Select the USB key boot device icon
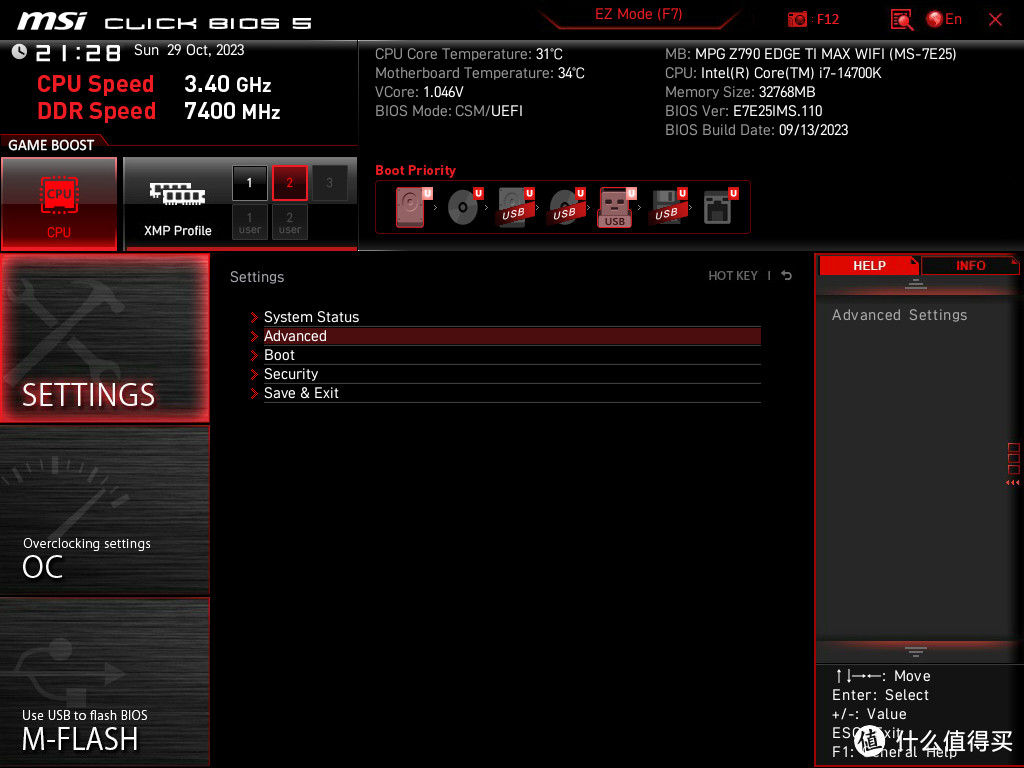 [616, 207]
